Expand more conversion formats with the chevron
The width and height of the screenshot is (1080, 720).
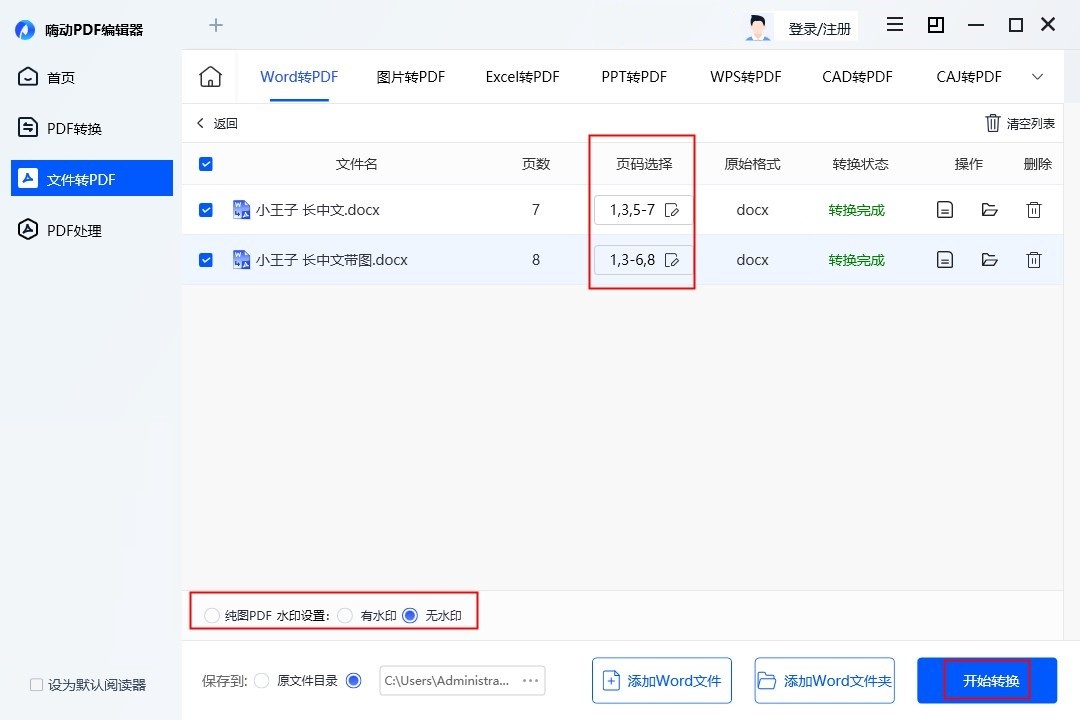(x=1038, y=75)
